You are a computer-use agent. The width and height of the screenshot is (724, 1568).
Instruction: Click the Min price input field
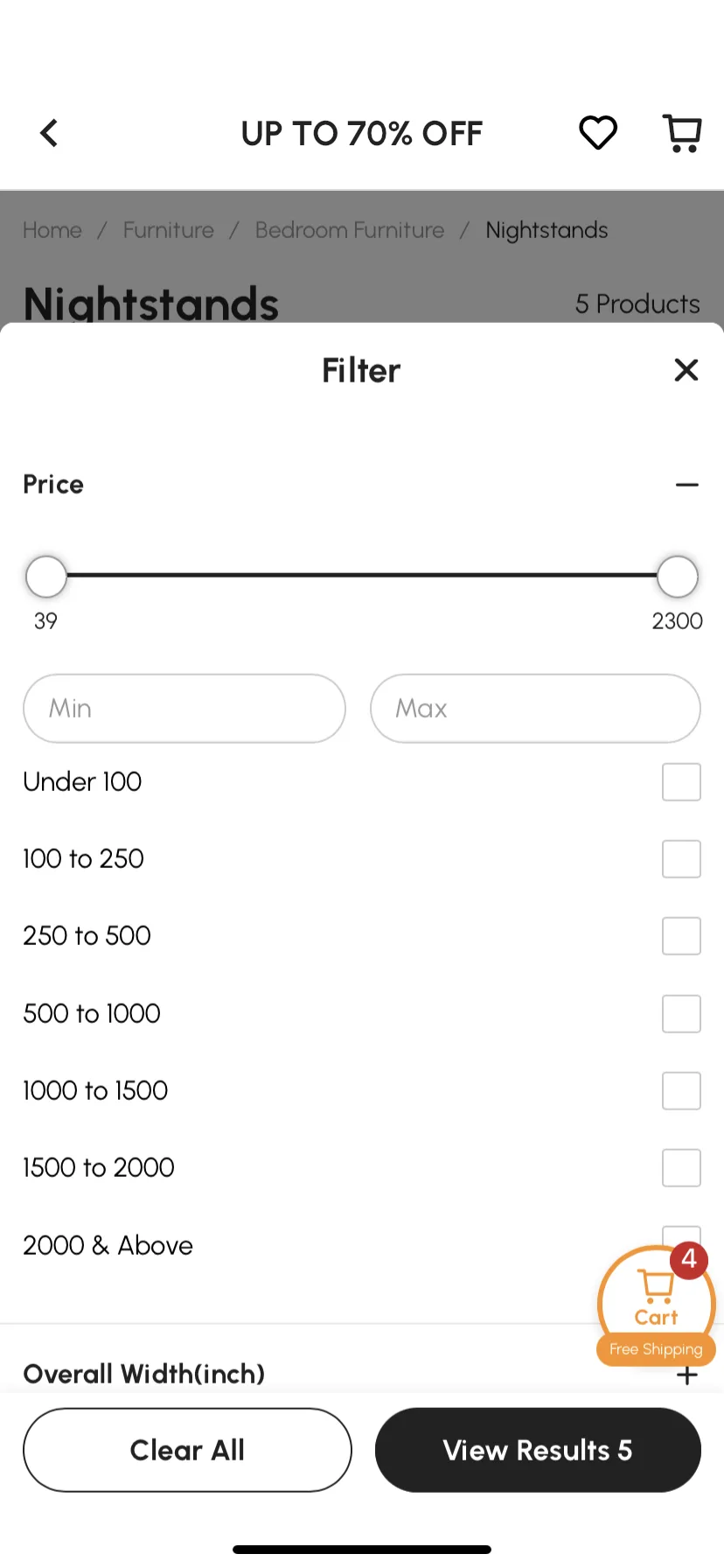(x=184, y=708)
